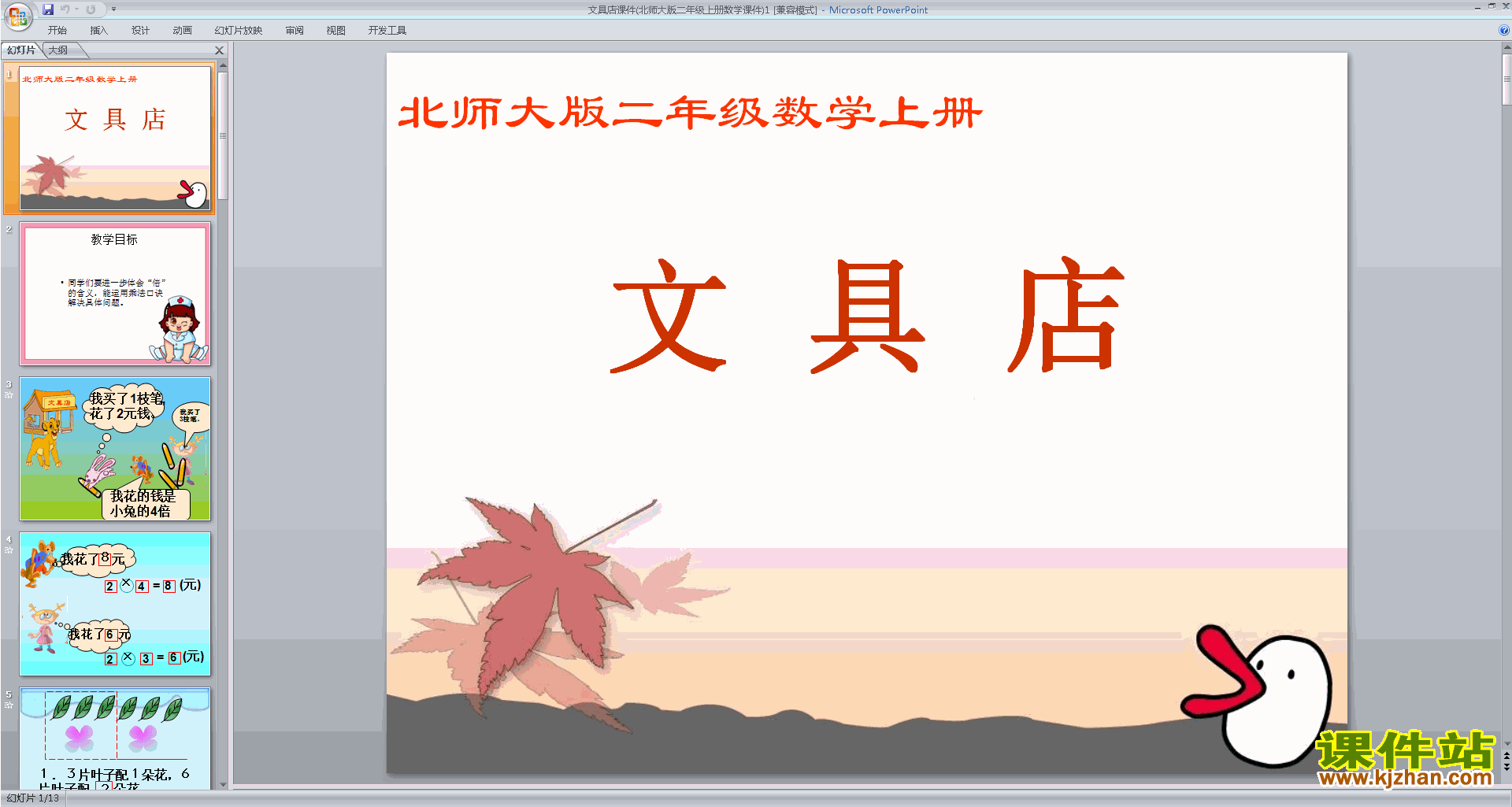Click the main editor scrollbar down arrow
This screenshot has width=1512, height=807.
click(x=1506, y=743)
